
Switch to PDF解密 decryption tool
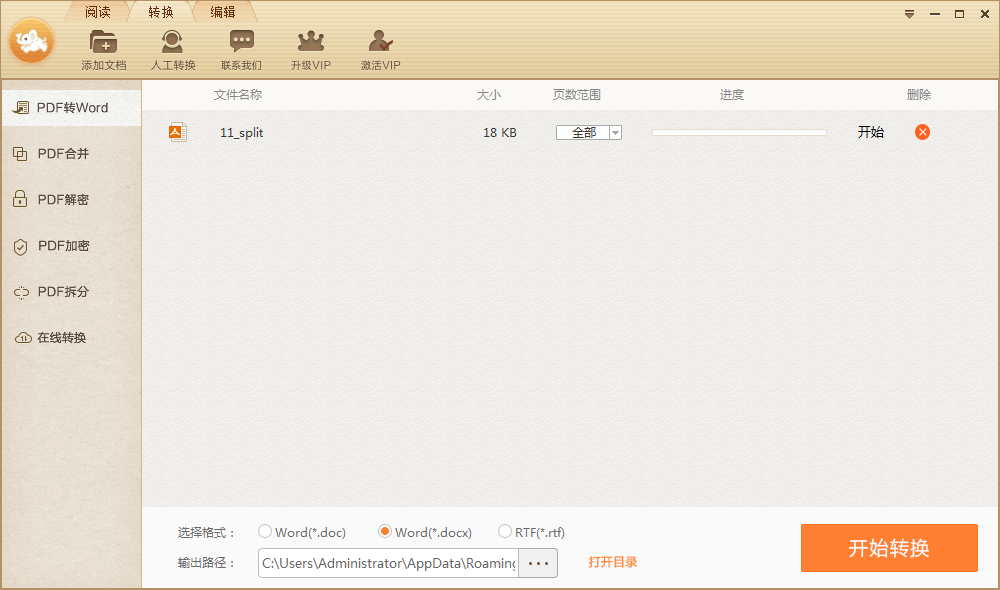(x=60, y=199)
